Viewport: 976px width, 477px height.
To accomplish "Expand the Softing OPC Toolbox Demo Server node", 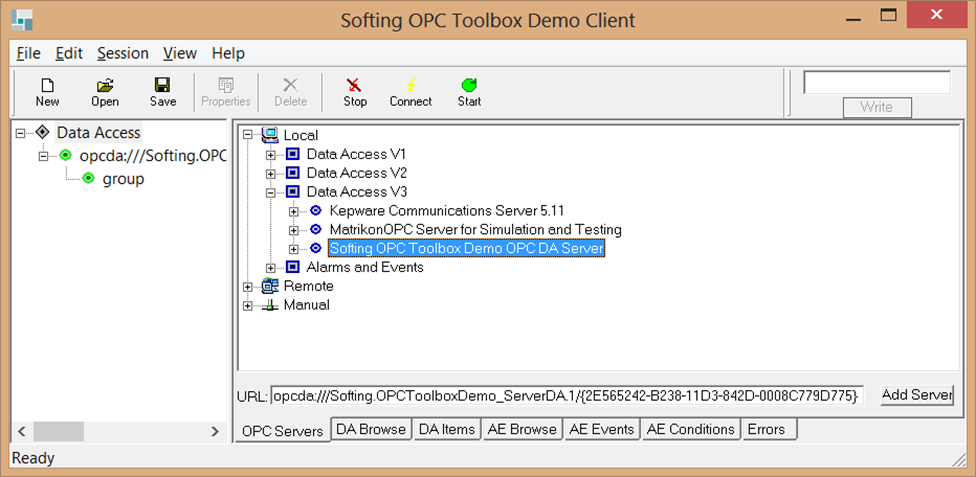I will (294, 249).
